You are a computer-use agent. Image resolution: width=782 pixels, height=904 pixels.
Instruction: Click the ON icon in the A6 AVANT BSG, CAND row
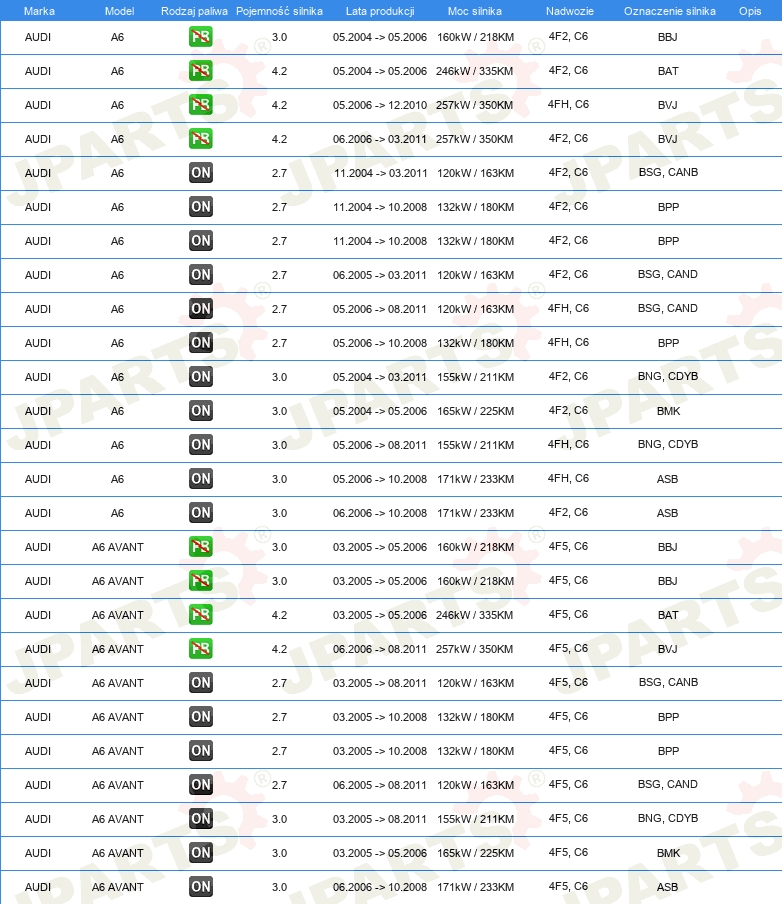pyautogui.click(x=201, y=785)
